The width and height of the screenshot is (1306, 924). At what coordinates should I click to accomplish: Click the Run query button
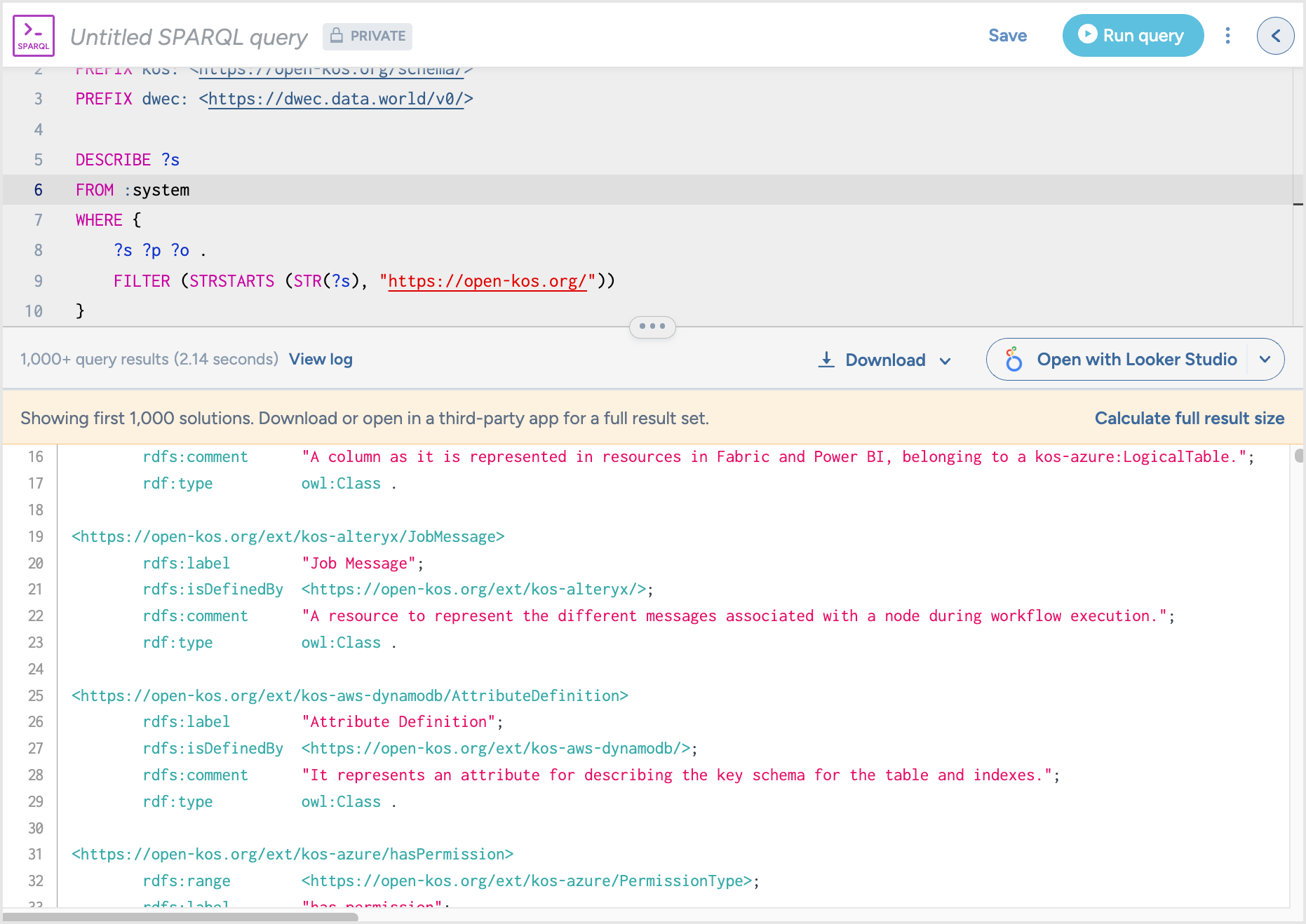1133,36
